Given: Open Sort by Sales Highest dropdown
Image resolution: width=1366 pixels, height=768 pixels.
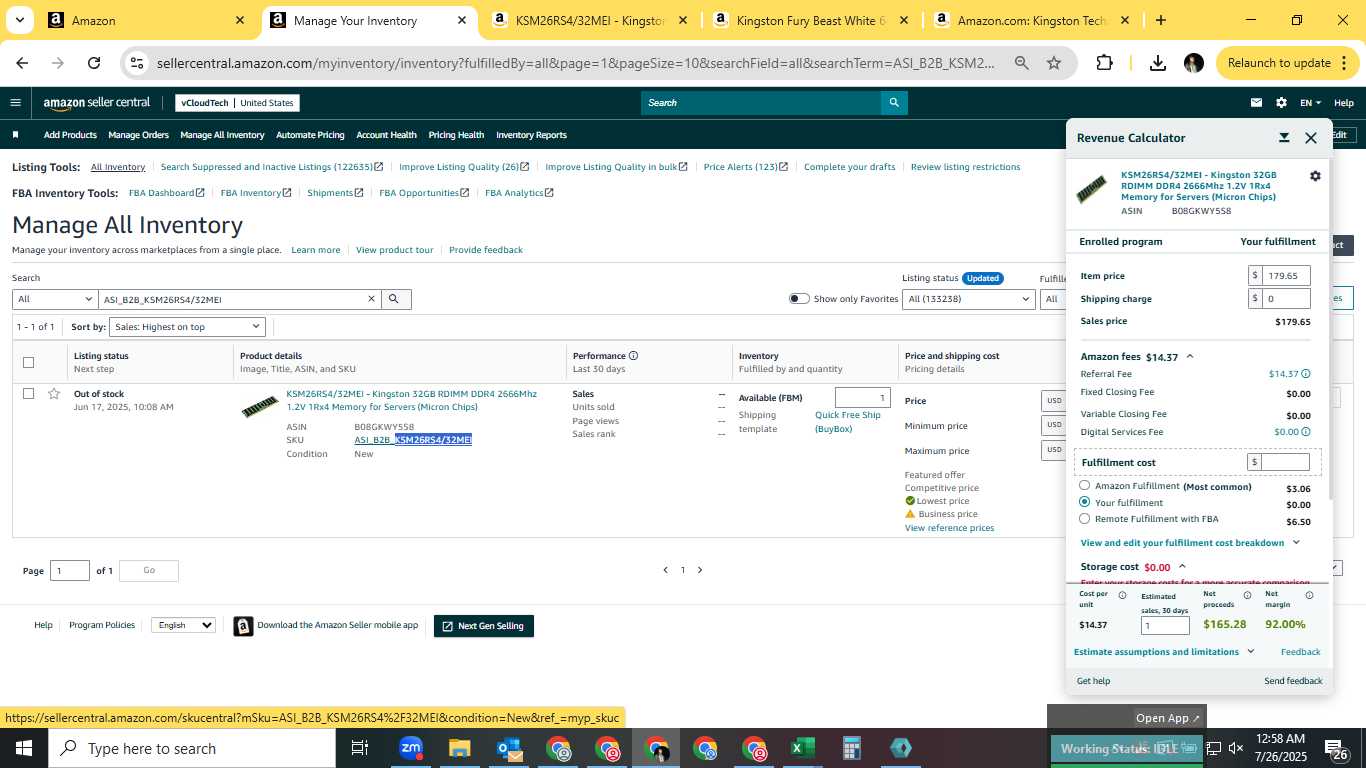Looking at the screenshot, I should (x=187, y=327).
